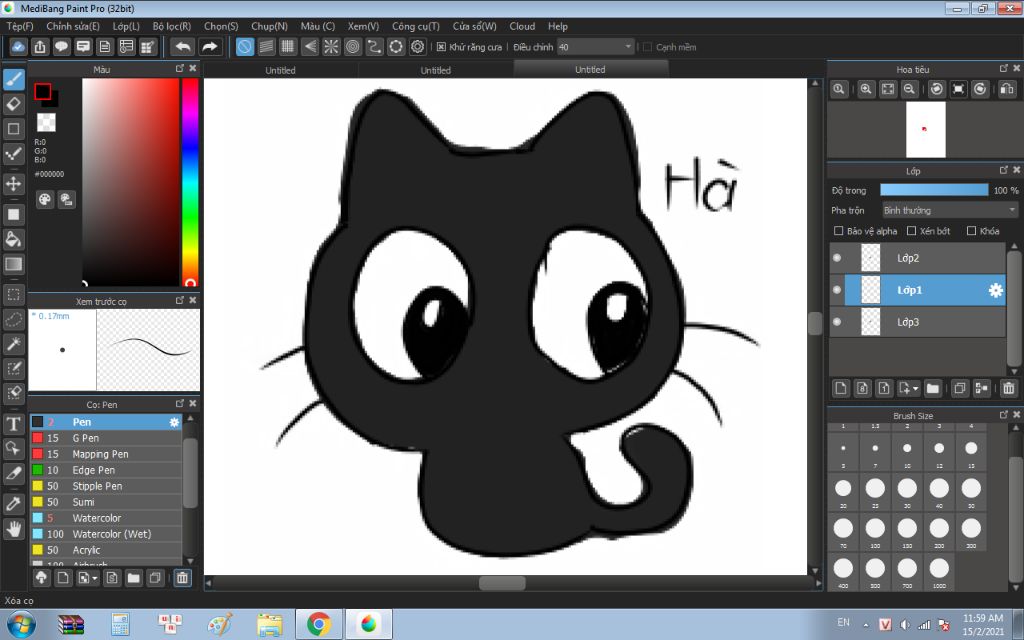Hide the Lớp3 layer
This screenshot has width=1024, height=640.
coord(837,322)
